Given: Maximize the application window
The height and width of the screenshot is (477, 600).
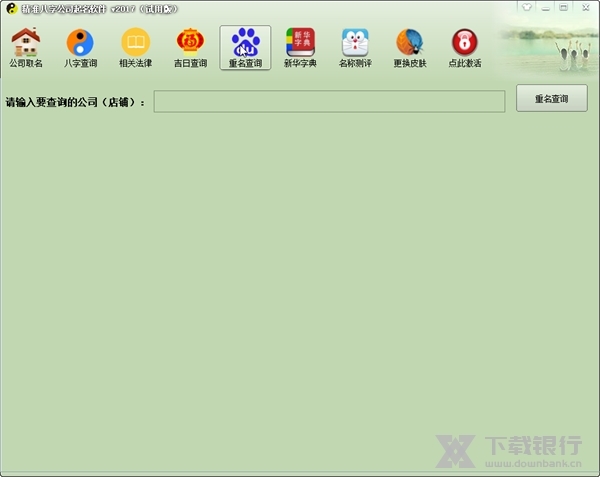Looking at the screenshot, I should [x=564, y=7].
